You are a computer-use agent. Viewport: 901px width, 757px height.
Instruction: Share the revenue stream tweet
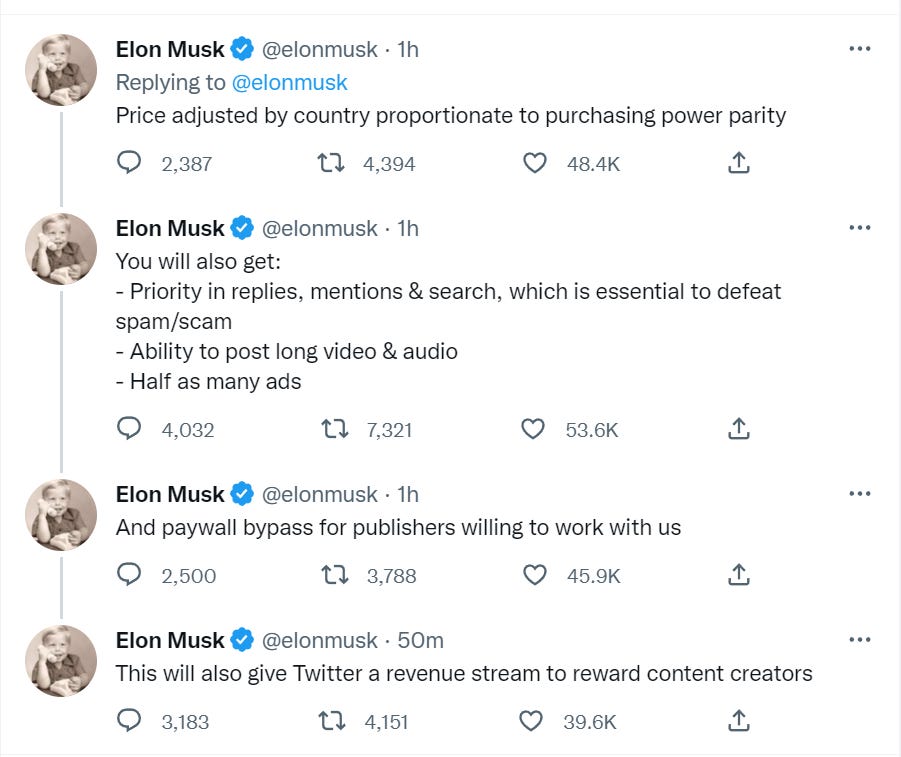[738, 720]
